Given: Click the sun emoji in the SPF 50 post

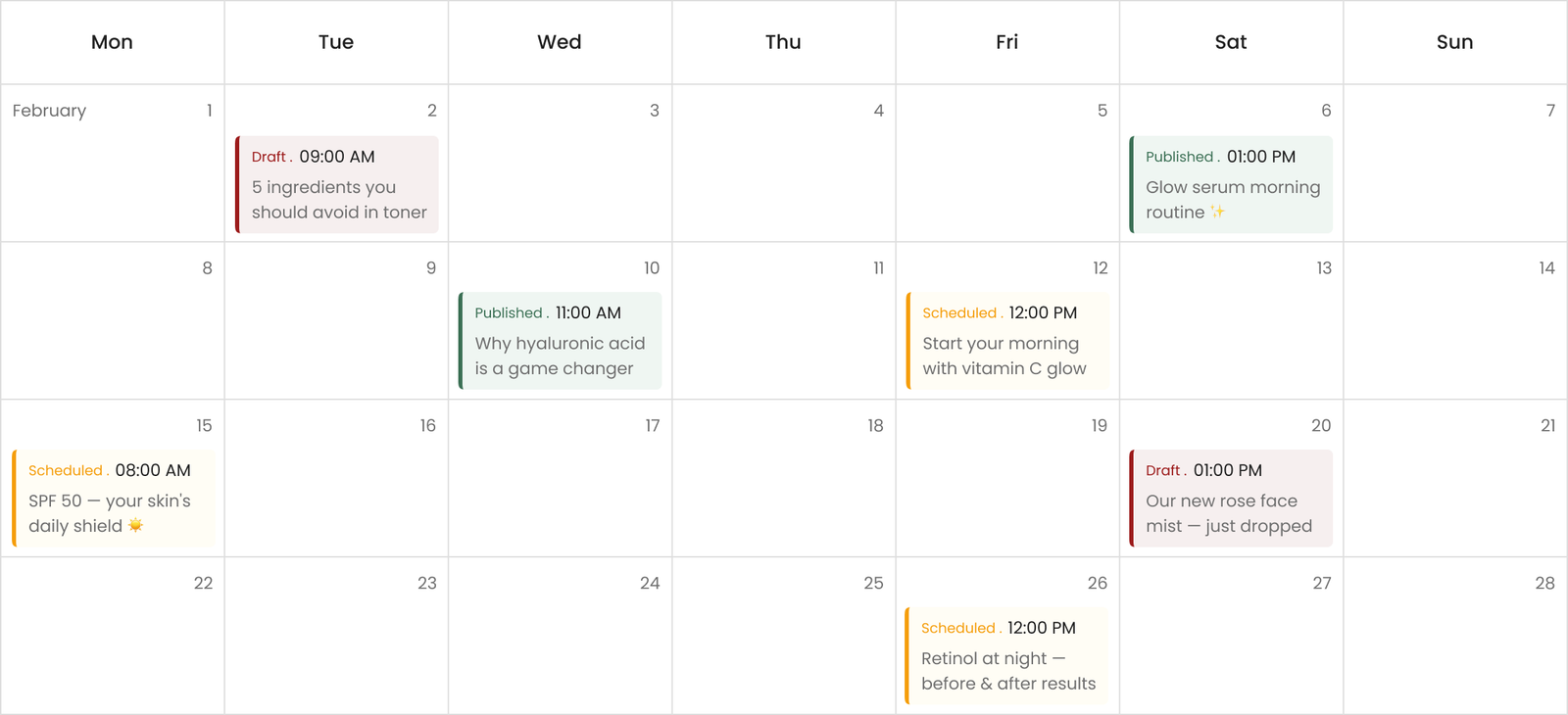Looking at the screenshot, I should tap(135, 526).
